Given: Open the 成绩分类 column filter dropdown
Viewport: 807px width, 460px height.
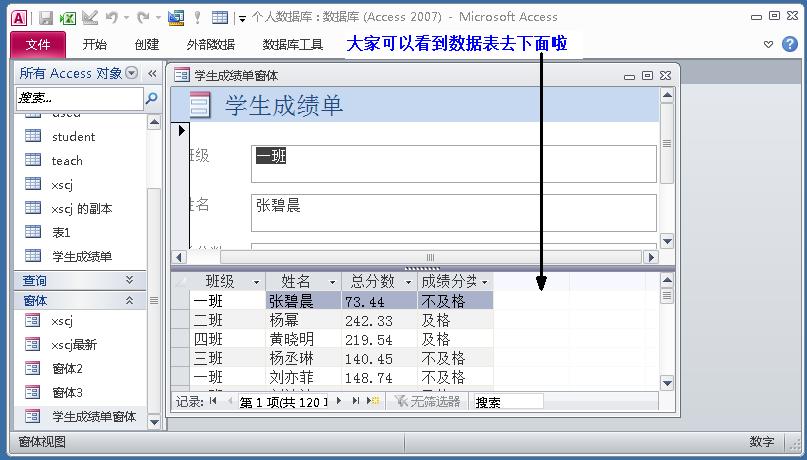Looking at the screenshot, I should point(484,282).
